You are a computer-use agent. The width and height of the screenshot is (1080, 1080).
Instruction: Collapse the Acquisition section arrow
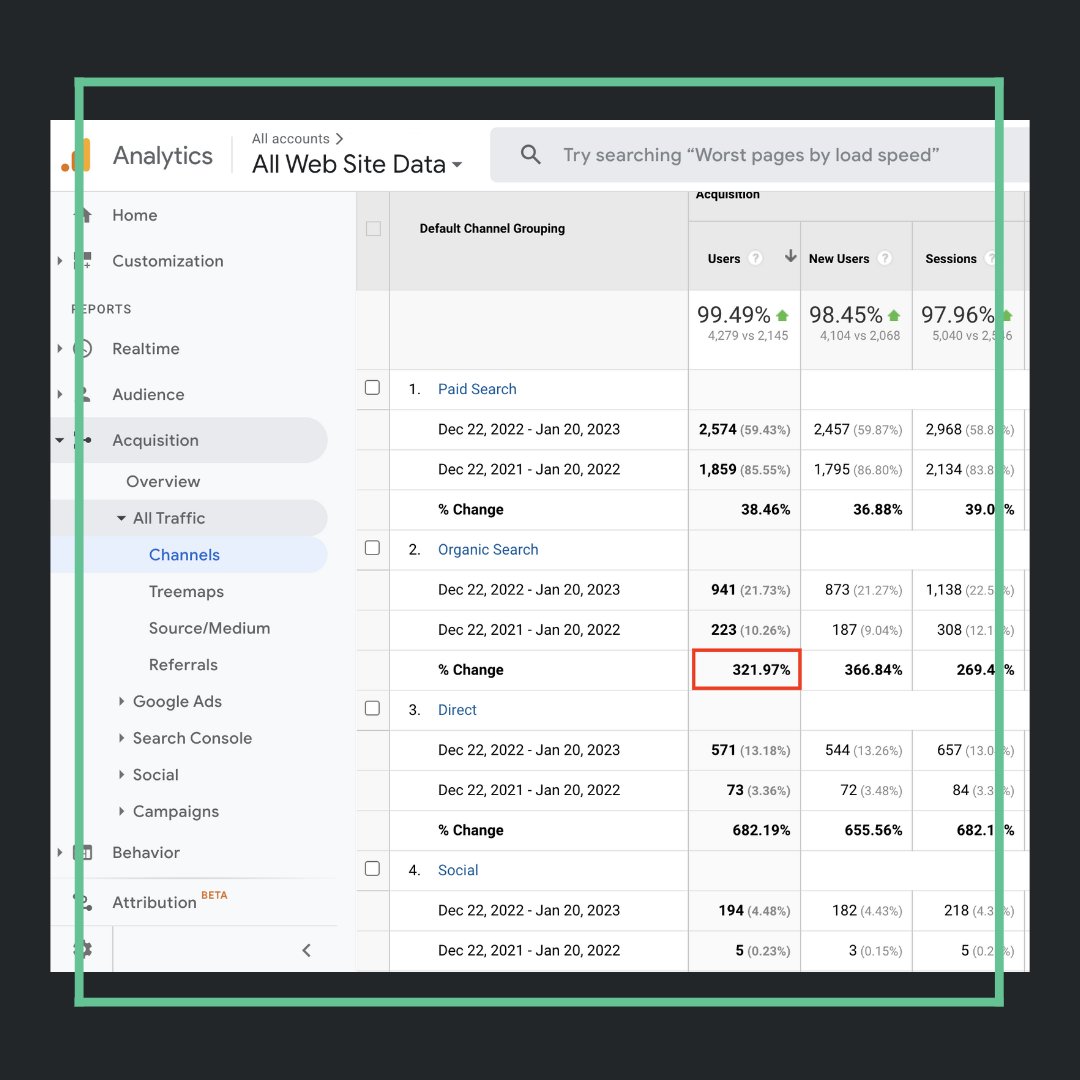[x=60, y=440]
